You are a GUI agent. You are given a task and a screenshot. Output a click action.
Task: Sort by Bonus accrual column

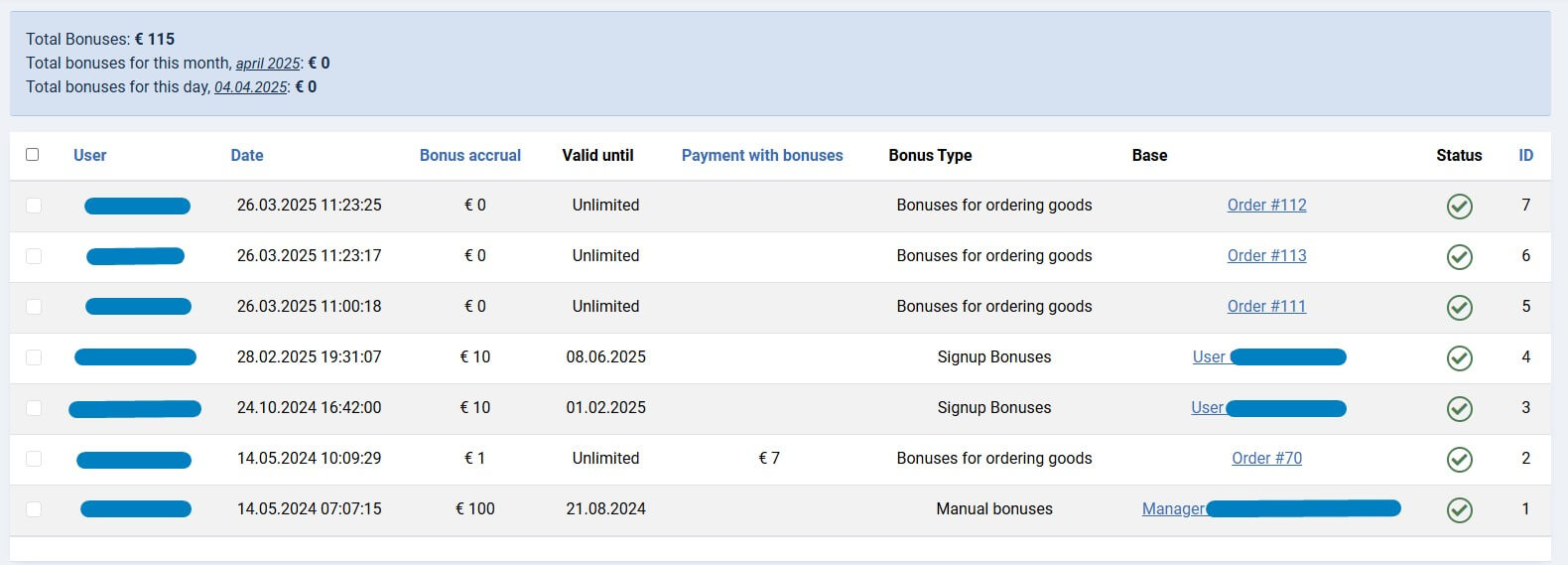tap(469, 156)
